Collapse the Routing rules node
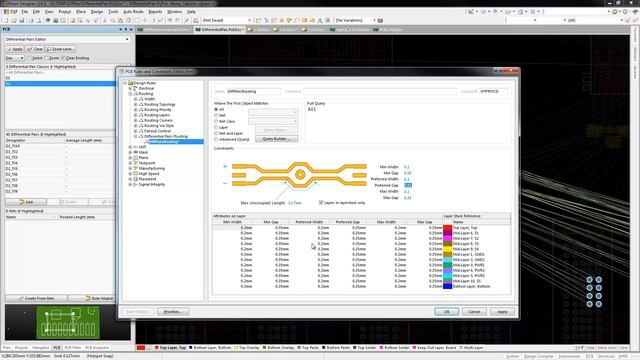Screen dimensions: 640x360 point(130,93)
